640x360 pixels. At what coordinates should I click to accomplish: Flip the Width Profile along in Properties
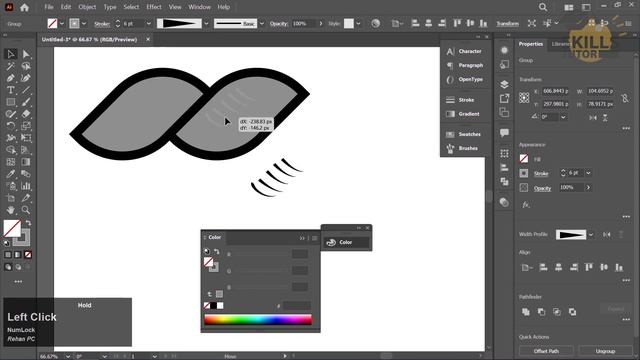(607, 234)
